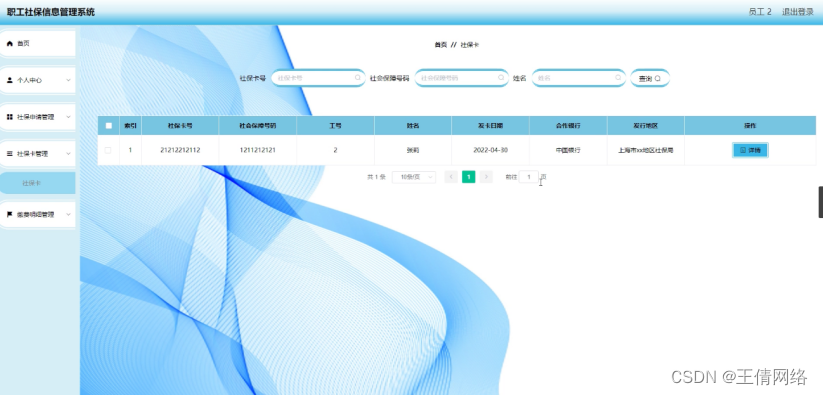
Task: Click the grid icon beside 社保申请管理
Action: (x=9, y=117)
